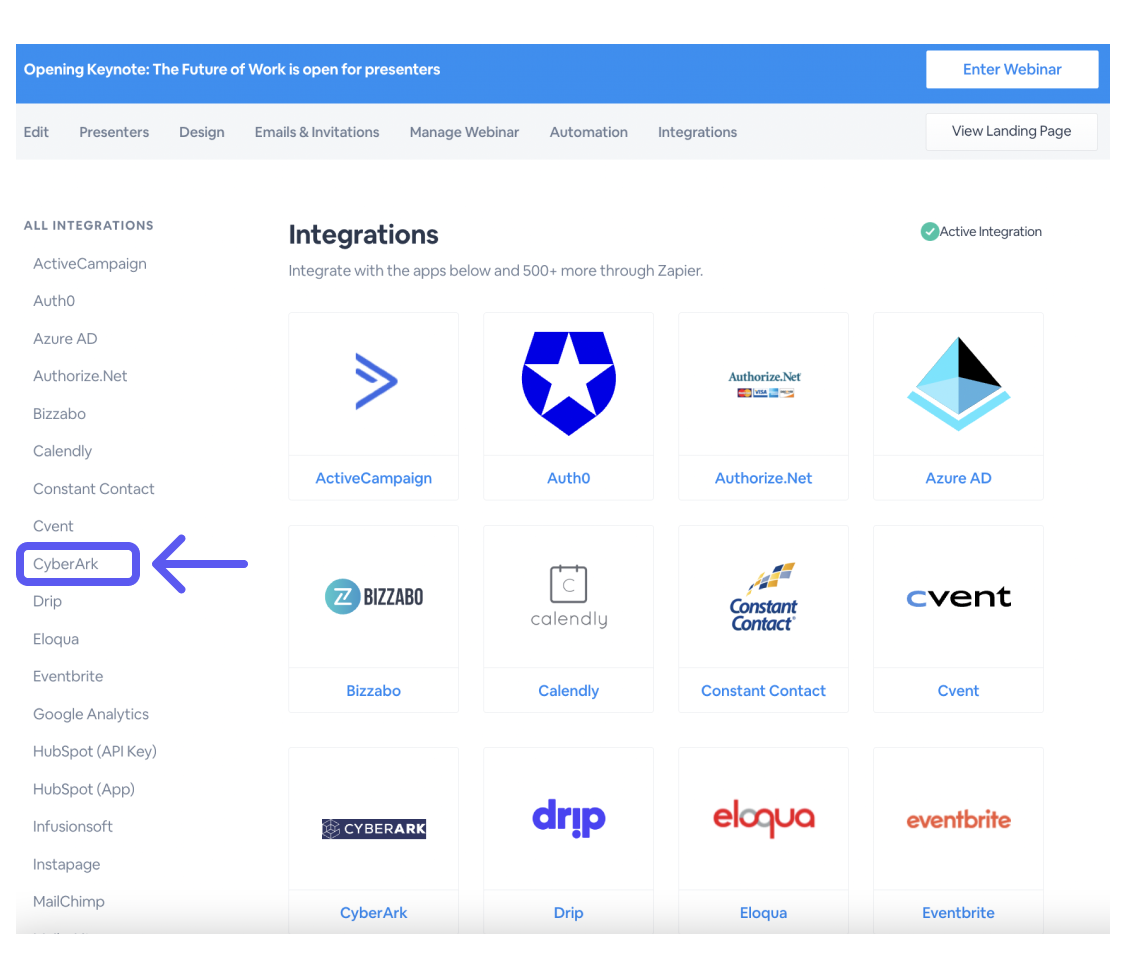Open Google Analytics from the sidebar list
Viewport: 1126px width, 980px height.
pyautogui.click(x=91, y=714)
